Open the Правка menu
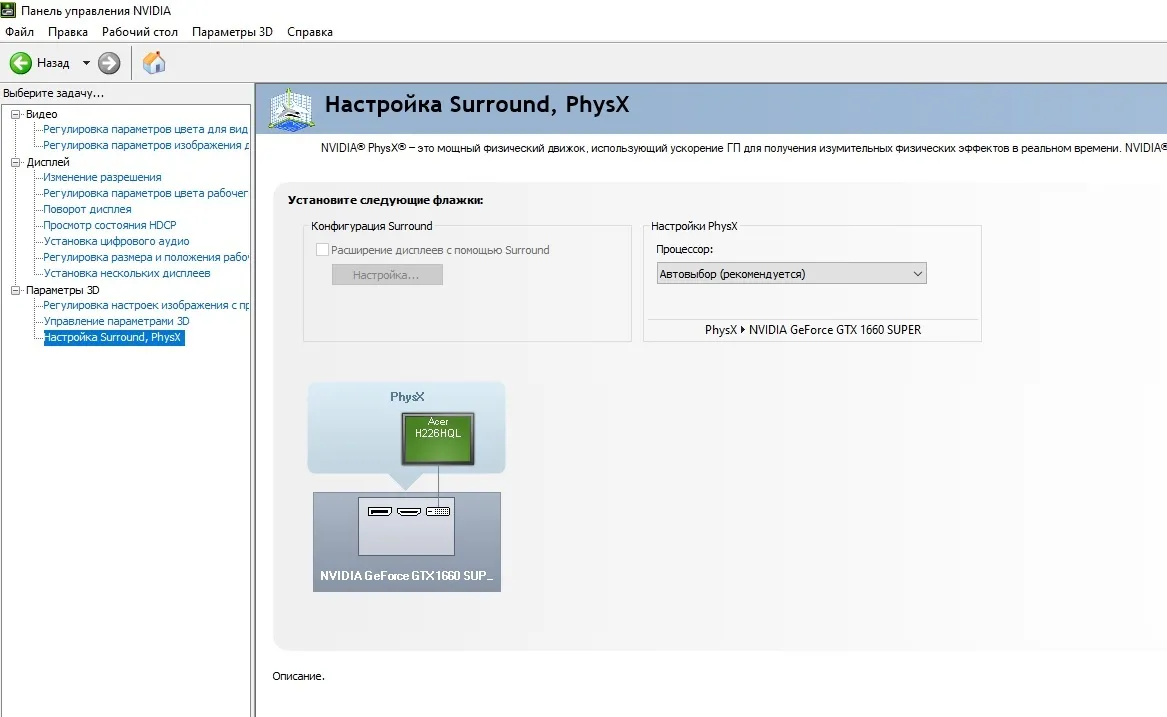The image size is (1167, 717). click(x=68, y=32)
